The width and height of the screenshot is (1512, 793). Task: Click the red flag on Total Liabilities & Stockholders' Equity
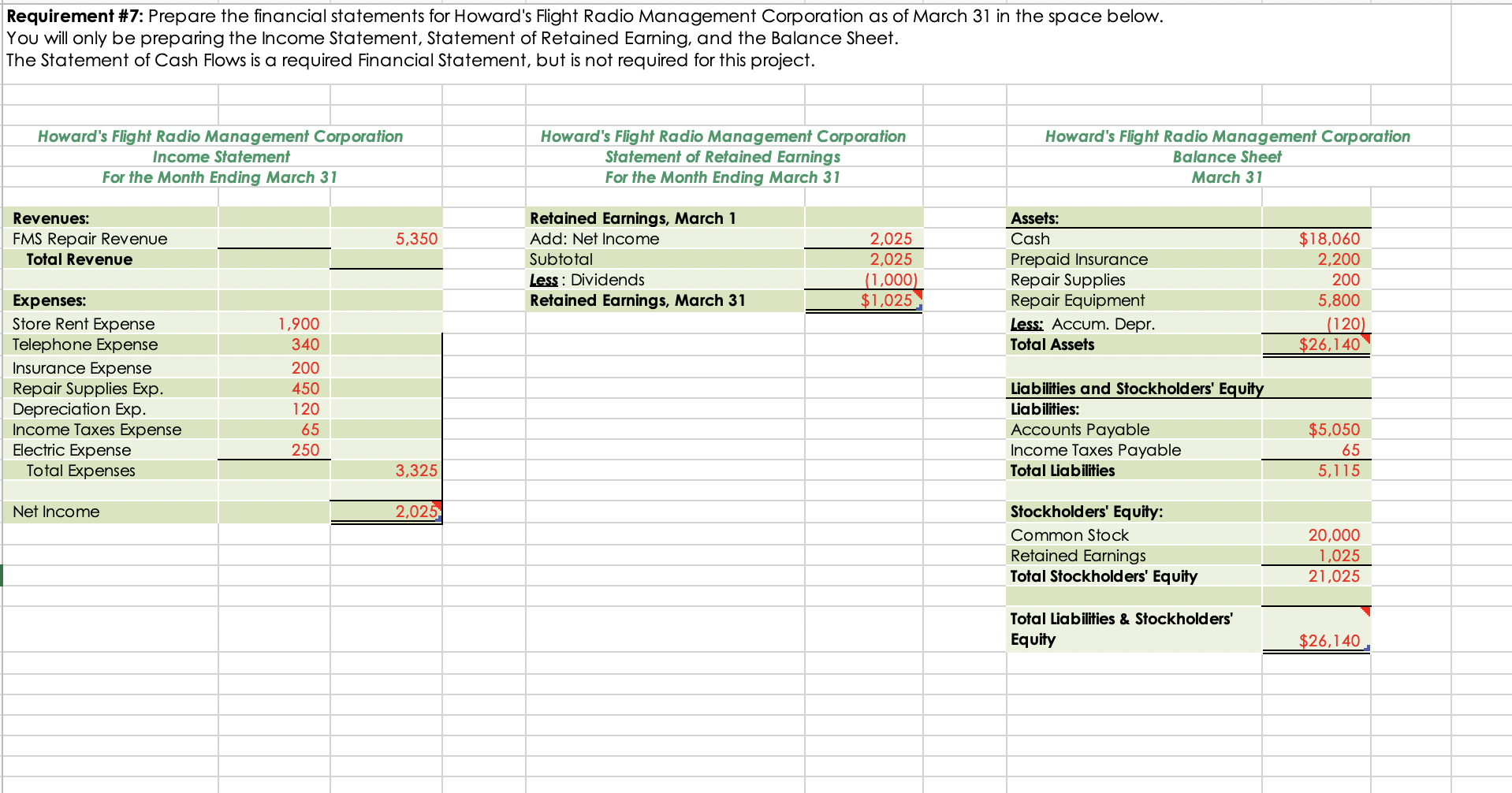pyautogui.click(x=1366, y=611)
